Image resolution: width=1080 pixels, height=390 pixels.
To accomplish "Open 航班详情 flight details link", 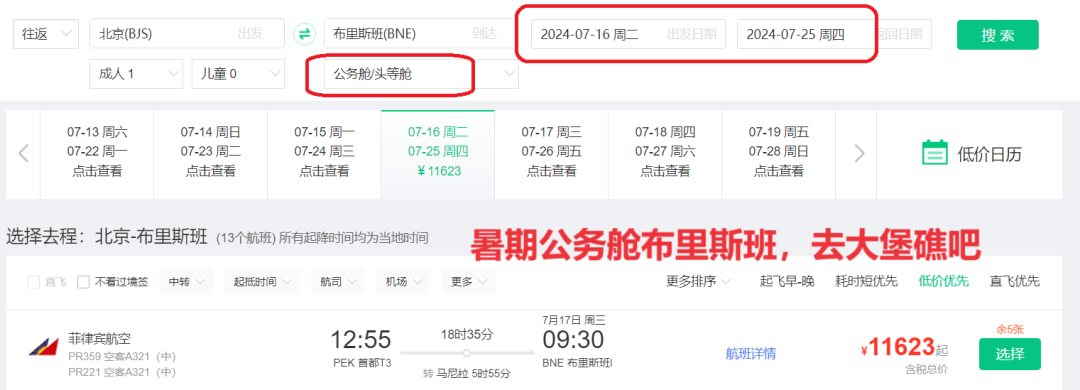I will click(751, 354).
